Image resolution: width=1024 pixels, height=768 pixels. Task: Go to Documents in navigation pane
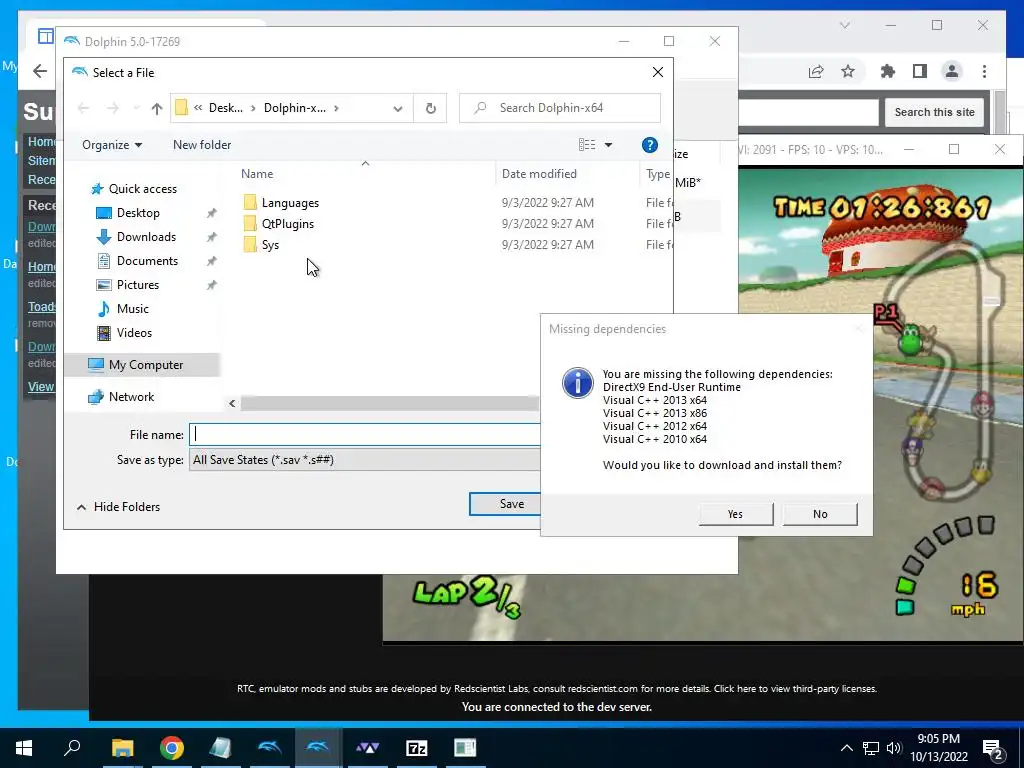coord(147,261)
